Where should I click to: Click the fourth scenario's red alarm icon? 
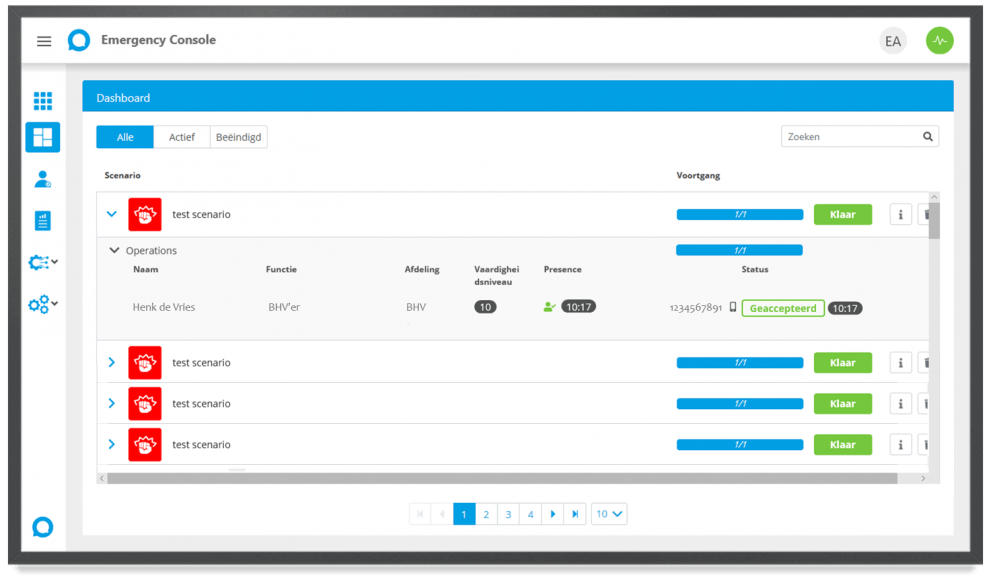pos(145,444)
